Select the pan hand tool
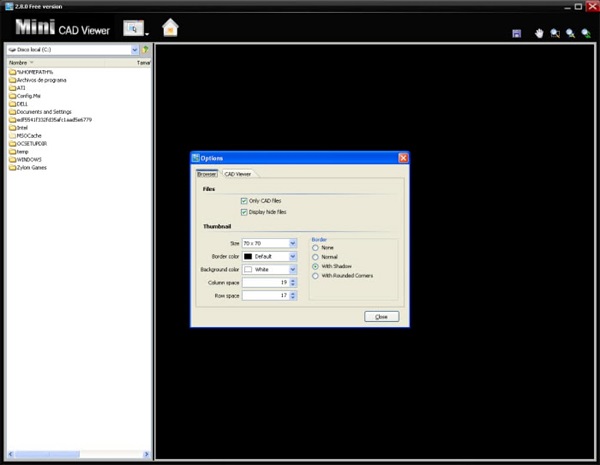 coord(539,34)
